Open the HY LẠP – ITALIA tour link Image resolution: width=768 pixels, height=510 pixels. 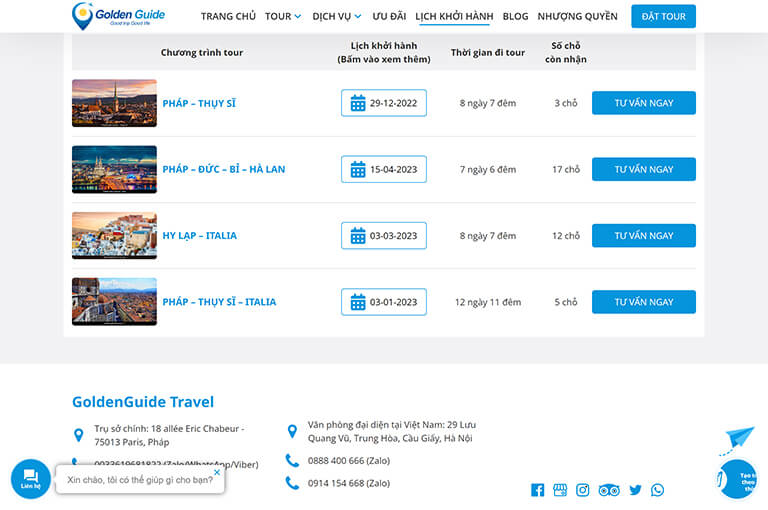tap(199, 236)
